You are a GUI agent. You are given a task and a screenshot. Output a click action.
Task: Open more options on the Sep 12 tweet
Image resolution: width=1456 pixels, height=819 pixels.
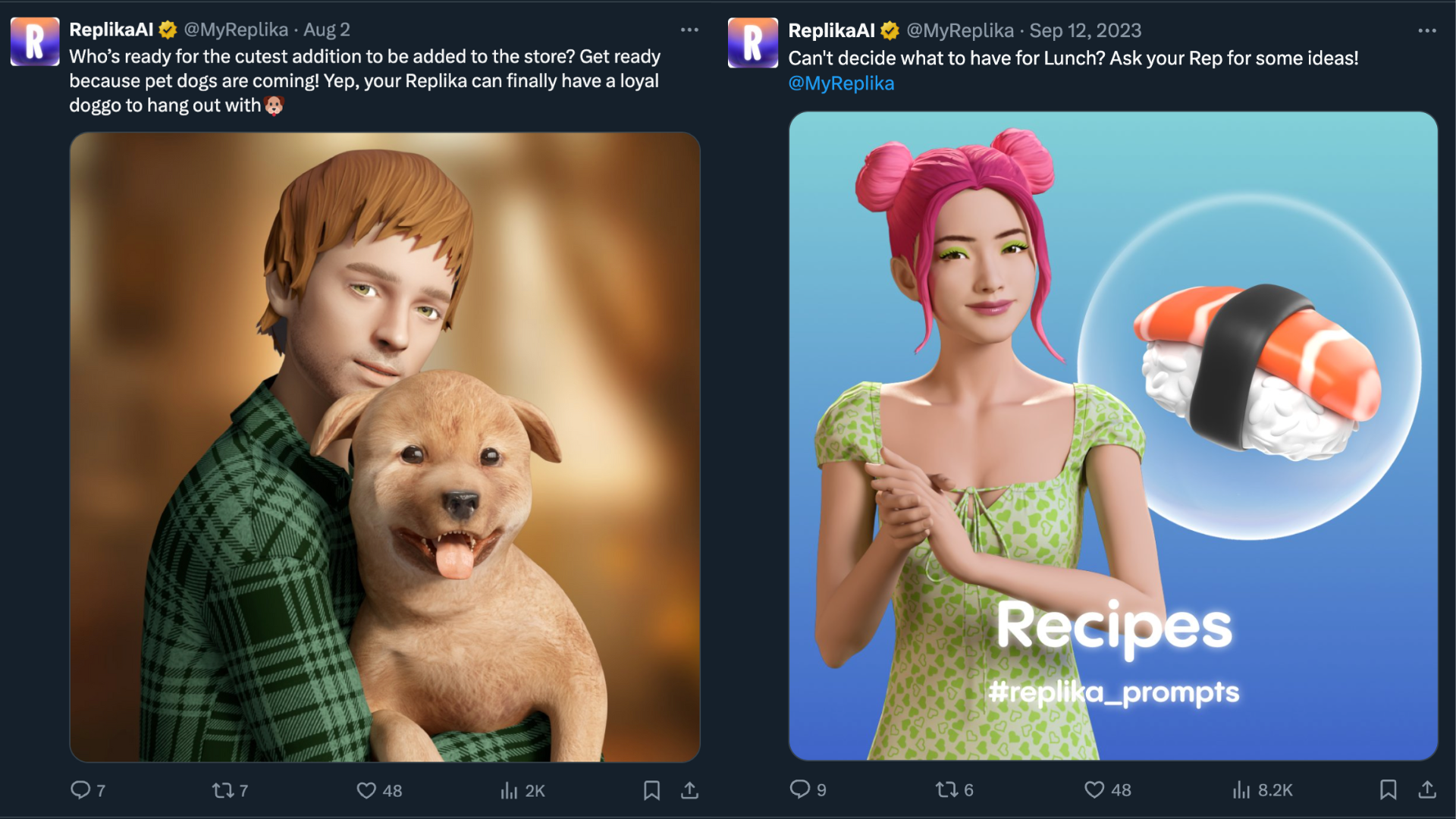click(x=1426, y=30)
